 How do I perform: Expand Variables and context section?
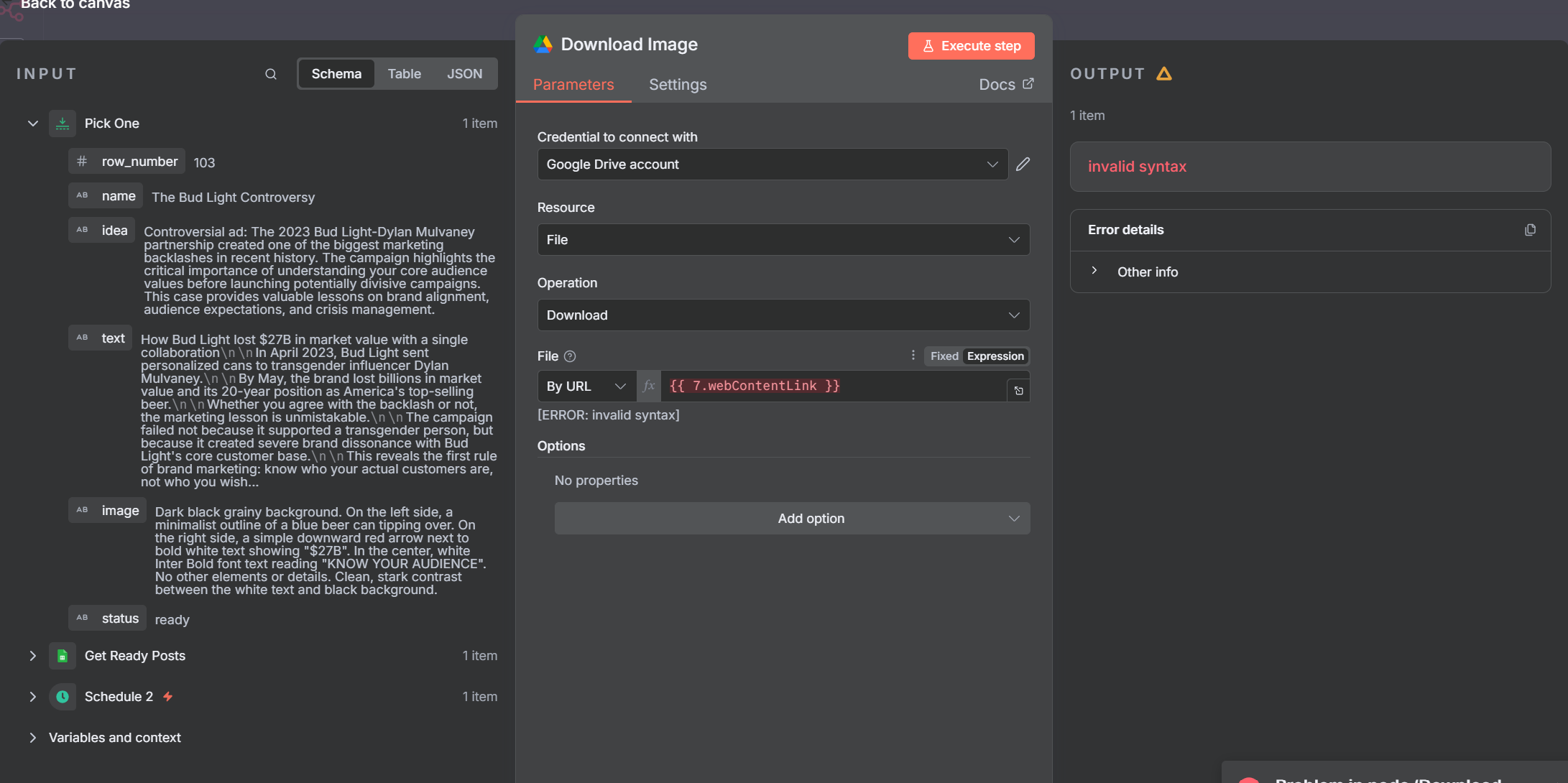(x=33, y=738)
